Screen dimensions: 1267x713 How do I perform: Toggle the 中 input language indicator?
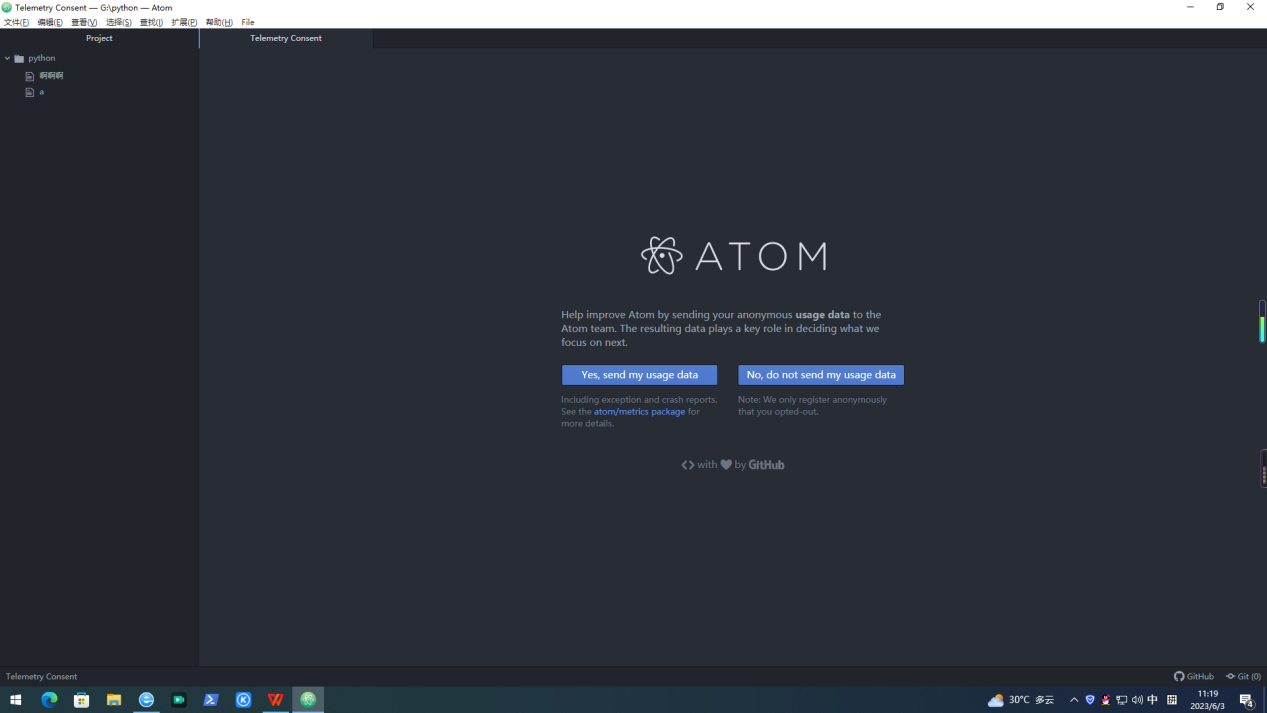(x=1153, y=700)
